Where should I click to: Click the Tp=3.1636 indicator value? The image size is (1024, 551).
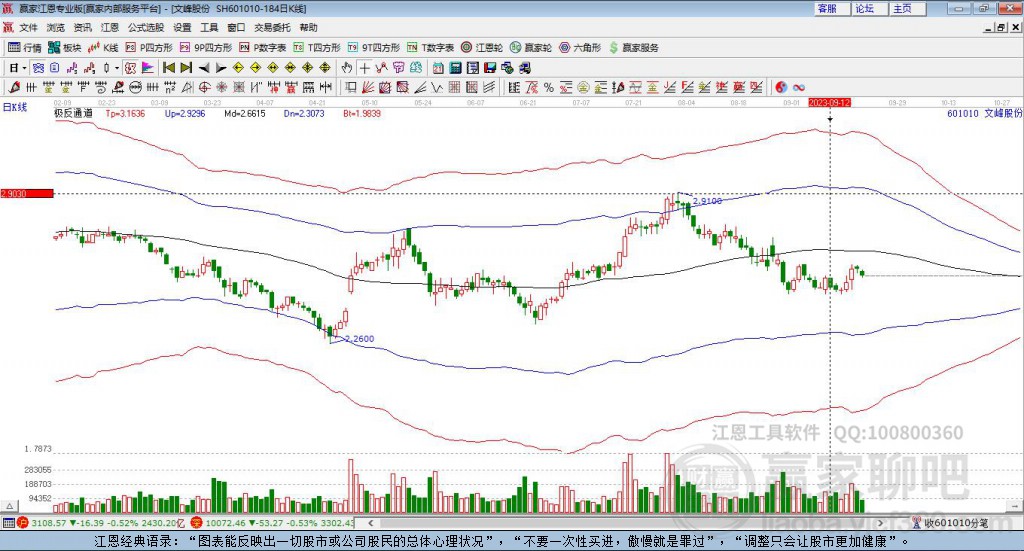(x=125, y=113)
